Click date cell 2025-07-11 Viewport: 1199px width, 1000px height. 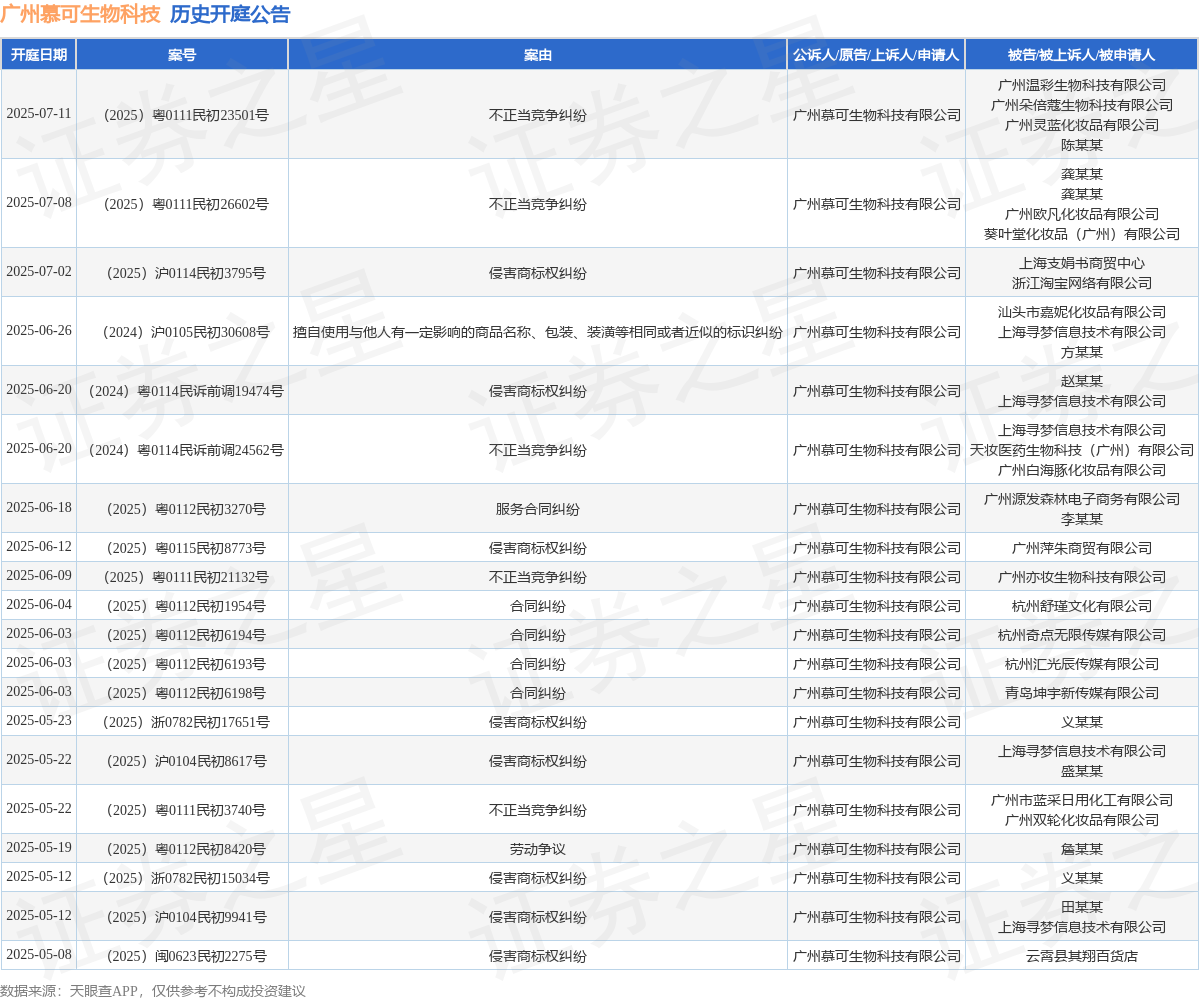(x=39, y=114)
